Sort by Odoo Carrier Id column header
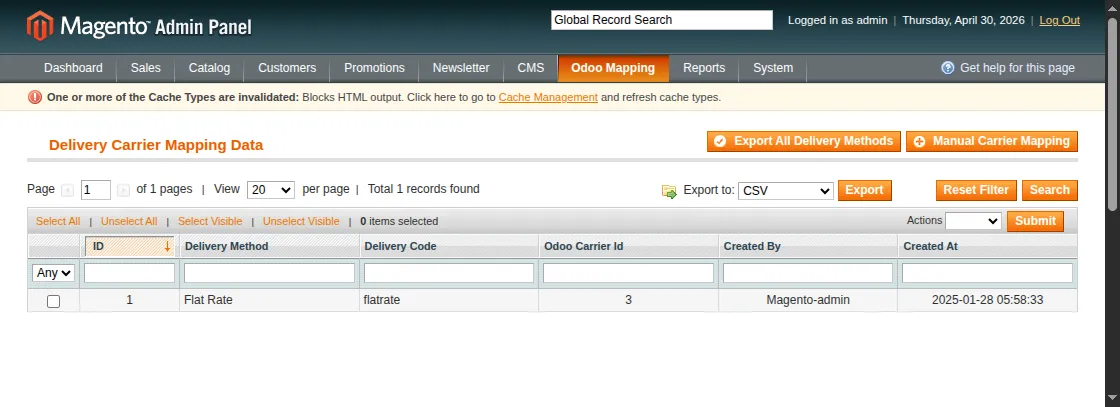Screen dimensions: 1120x407 [x=584, y=246]
